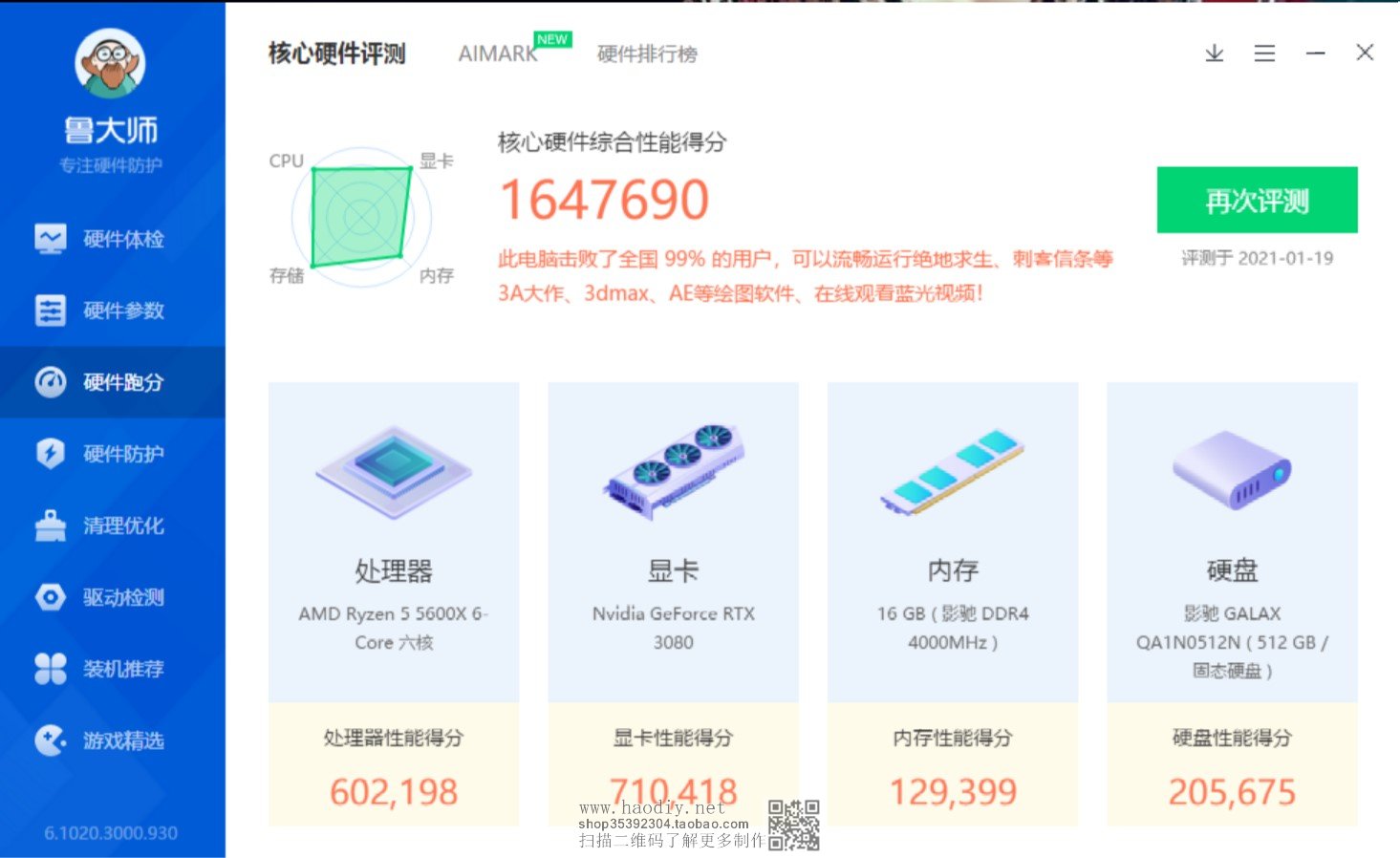
Task: Click the 显卡 graphics card image
Action: coord(674,472)
